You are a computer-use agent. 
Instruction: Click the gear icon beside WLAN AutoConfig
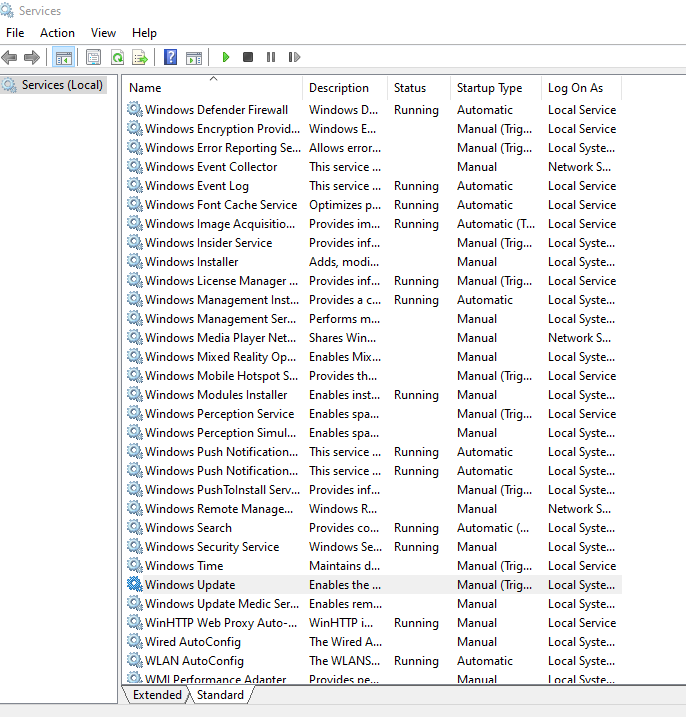(134, 660)
